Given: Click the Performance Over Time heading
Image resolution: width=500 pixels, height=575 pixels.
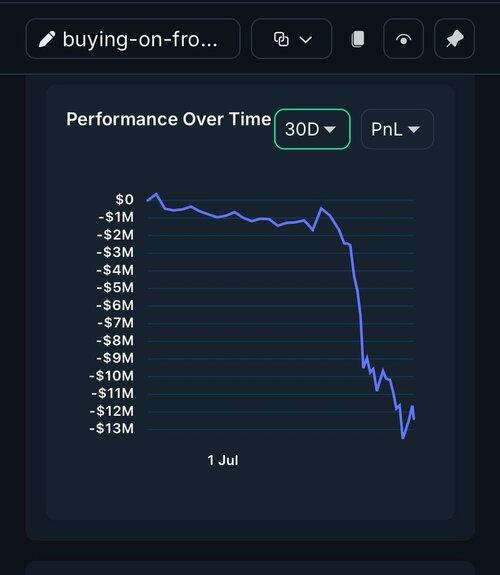Looking at the screenshot, I should pos(168,119).
